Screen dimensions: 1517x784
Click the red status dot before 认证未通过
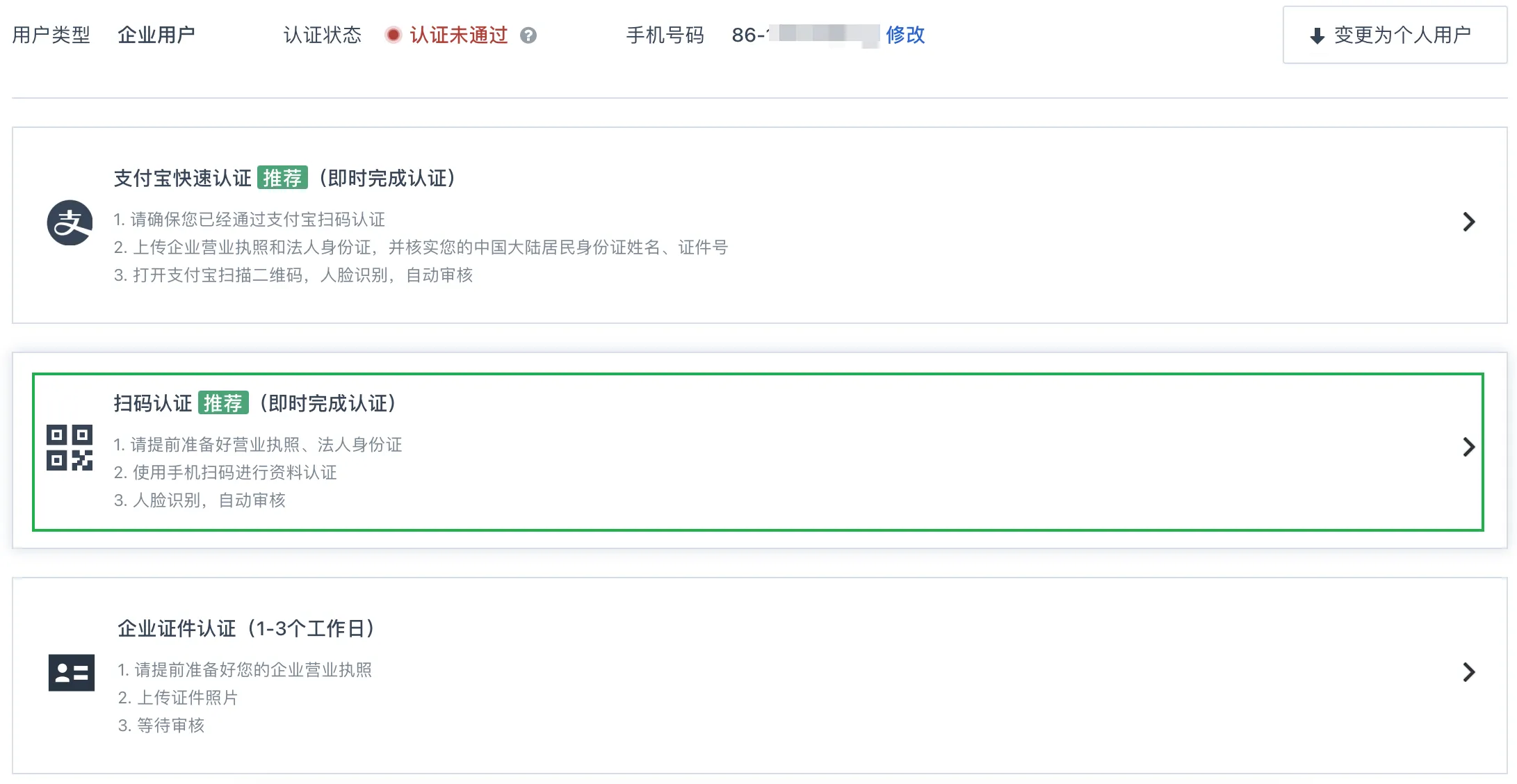click(393, 35)
